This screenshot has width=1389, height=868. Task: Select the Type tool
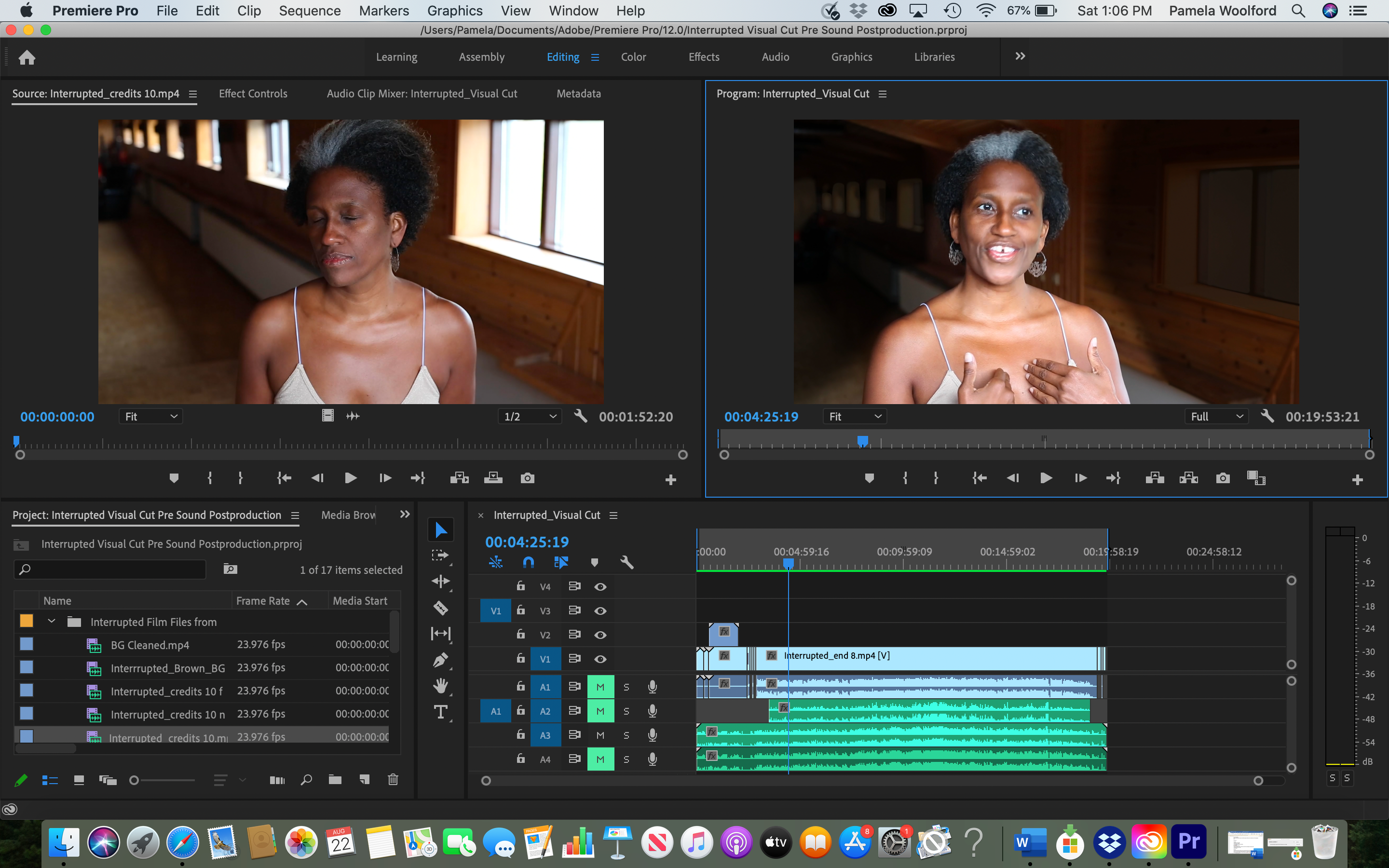point(440,712)
